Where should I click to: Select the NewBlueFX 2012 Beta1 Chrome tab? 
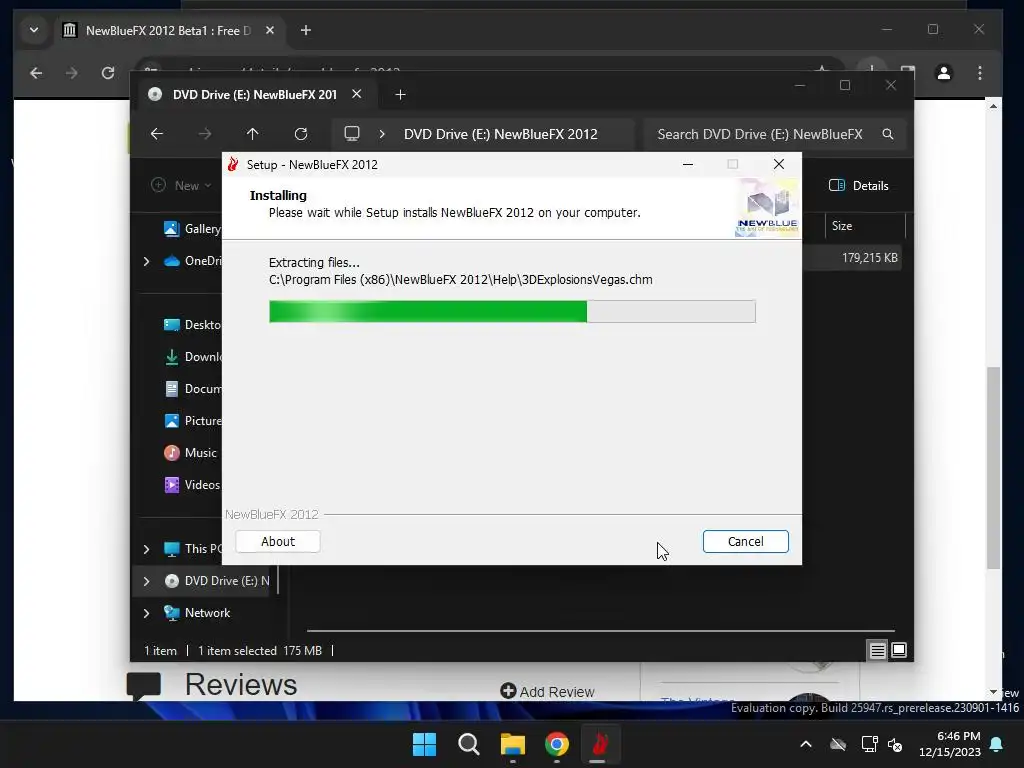pos(168,31)
